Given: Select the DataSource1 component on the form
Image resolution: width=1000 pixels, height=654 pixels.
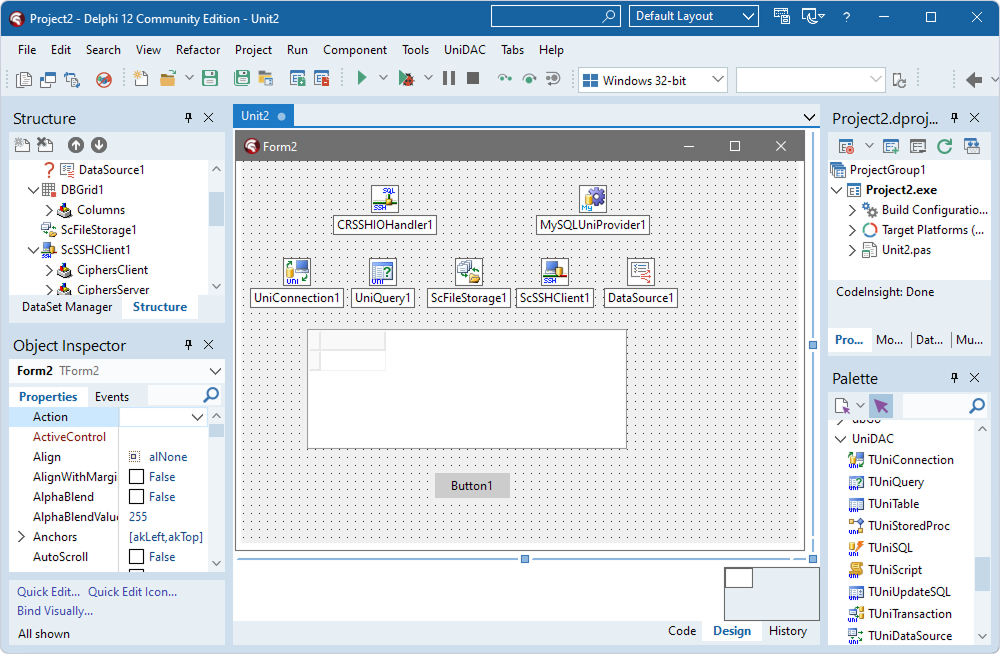Looking at the screenshot, I should [641, 272].
